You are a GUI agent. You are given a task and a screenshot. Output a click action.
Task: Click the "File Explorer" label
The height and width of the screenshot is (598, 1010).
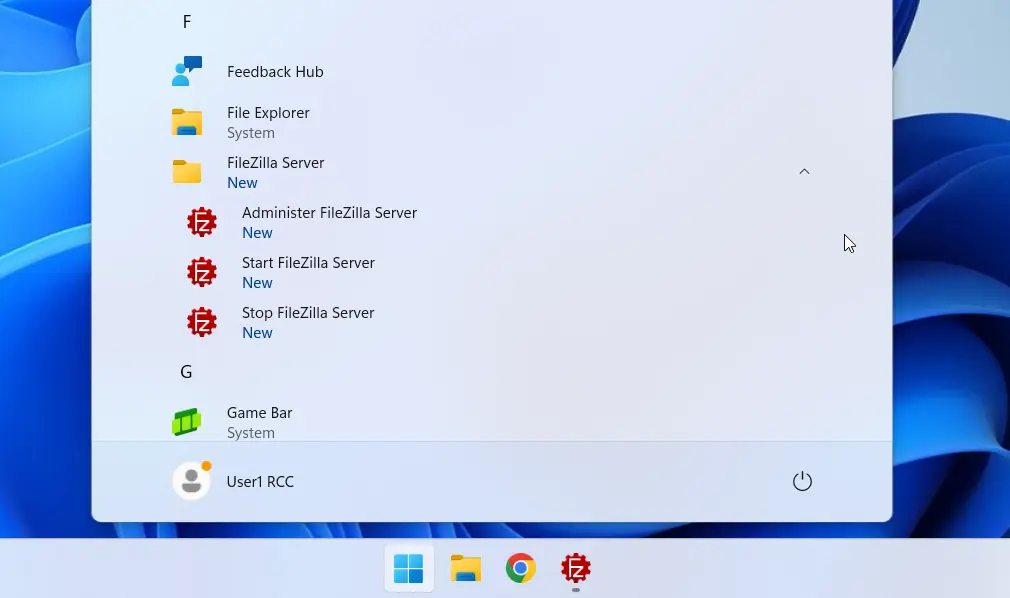click(268, 113)
